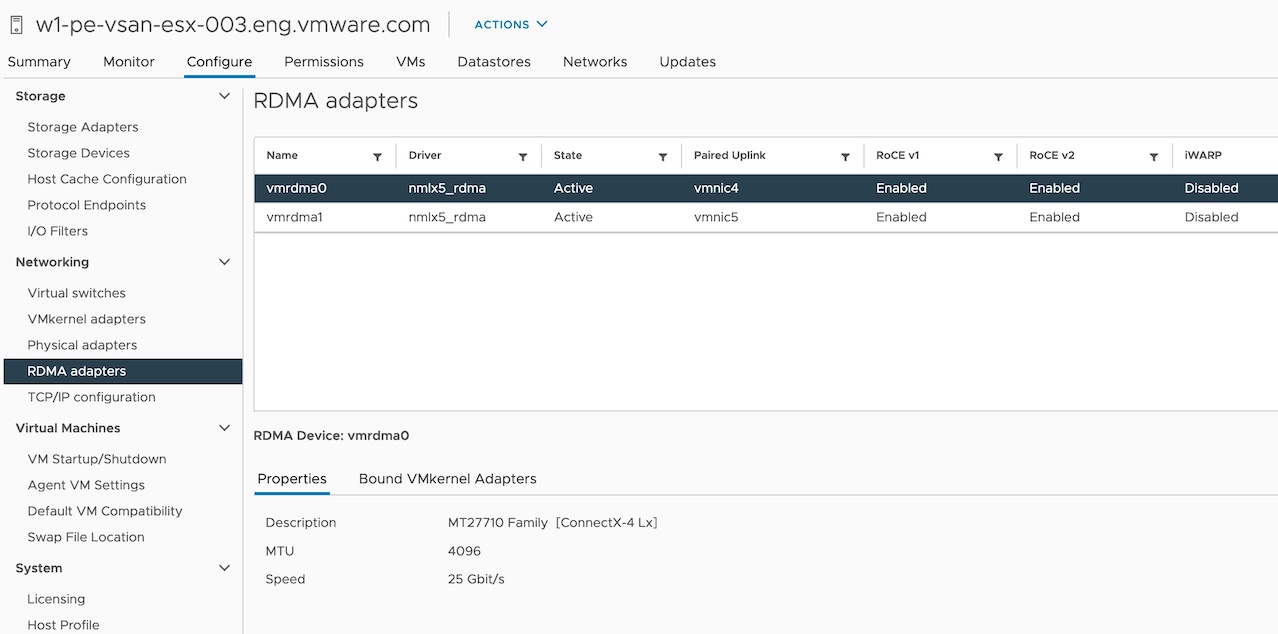Collapse the Virtual Machines section
Screen dimensions: 1278x634
pos(223,428)
